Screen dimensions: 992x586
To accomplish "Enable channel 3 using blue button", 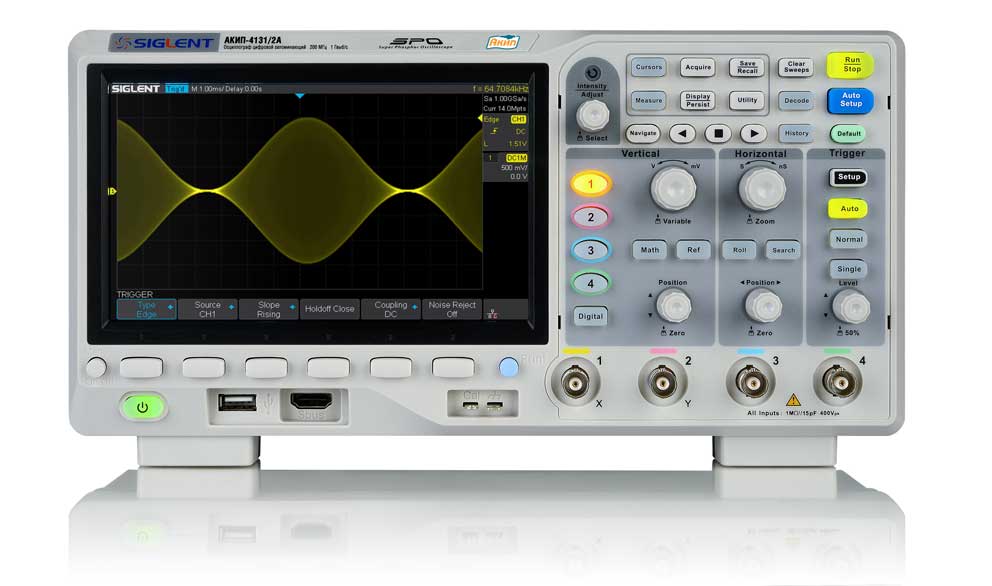I will coord(591,250).
